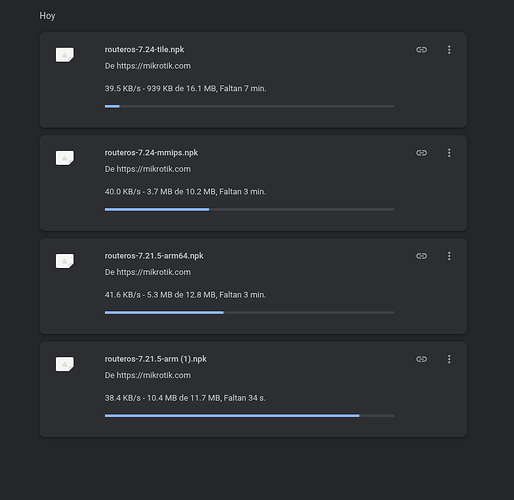Open more actions menu for routeros-7.21.5-arm64.npk

pyautogui.click(x=449, y=256)
